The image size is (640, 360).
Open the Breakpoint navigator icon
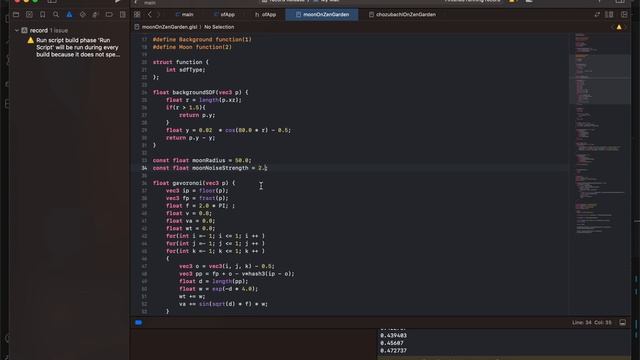(x=109, y=15)
